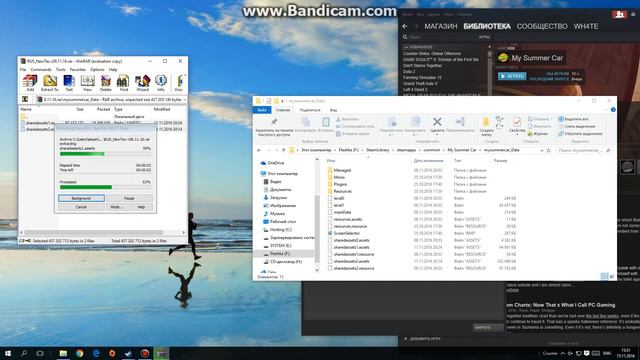Click Cancel button in extraction dialog
This screenshot has height=360, width=640.
(81, 207)
